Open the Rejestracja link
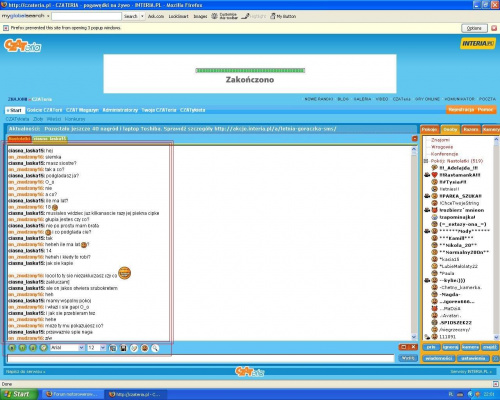This screenshot has width=500, height=400. click(x=461, y=110)
